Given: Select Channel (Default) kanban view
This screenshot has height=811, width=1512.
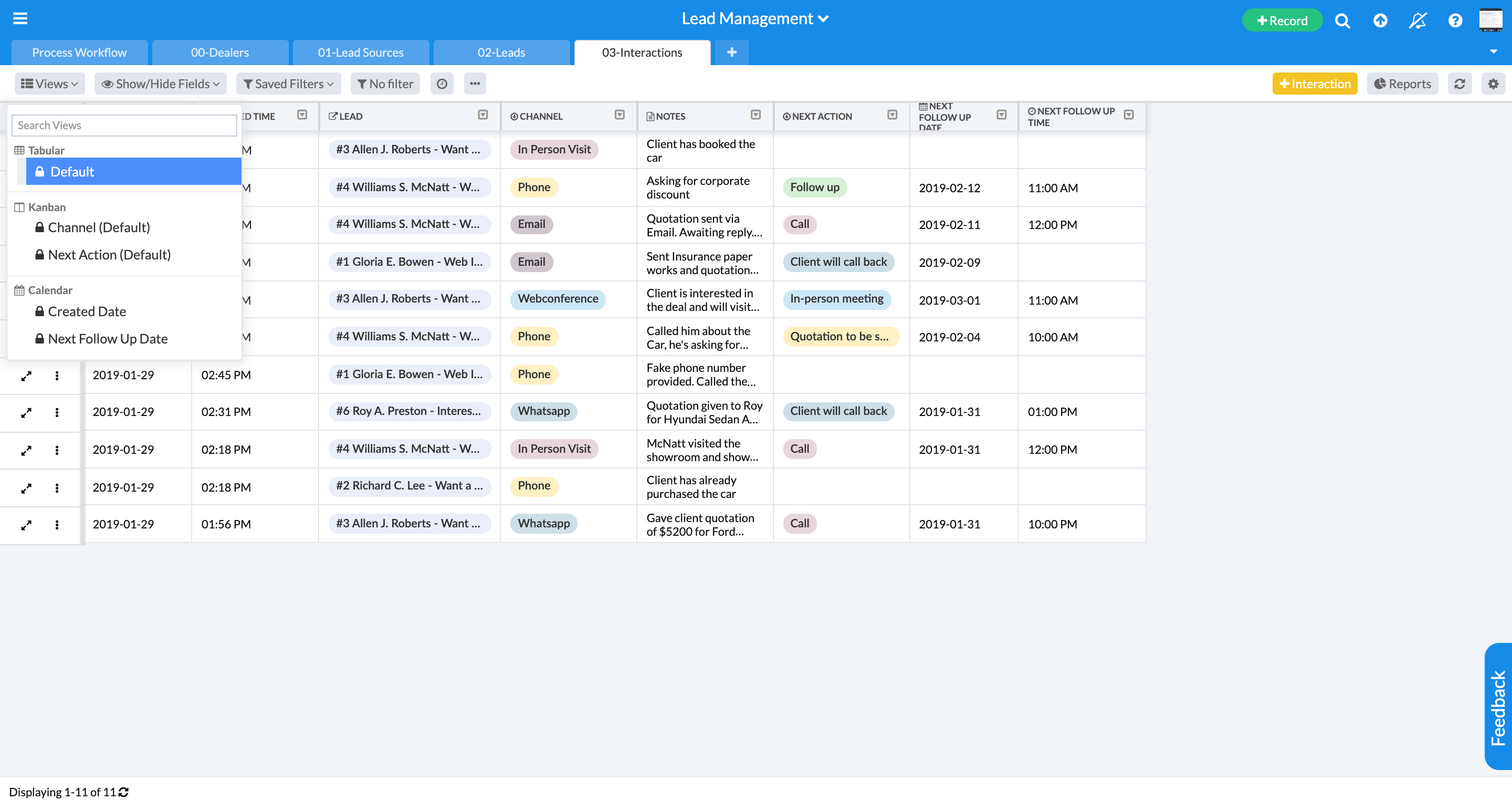Looking at the screenshot, I should coord(99,227).
